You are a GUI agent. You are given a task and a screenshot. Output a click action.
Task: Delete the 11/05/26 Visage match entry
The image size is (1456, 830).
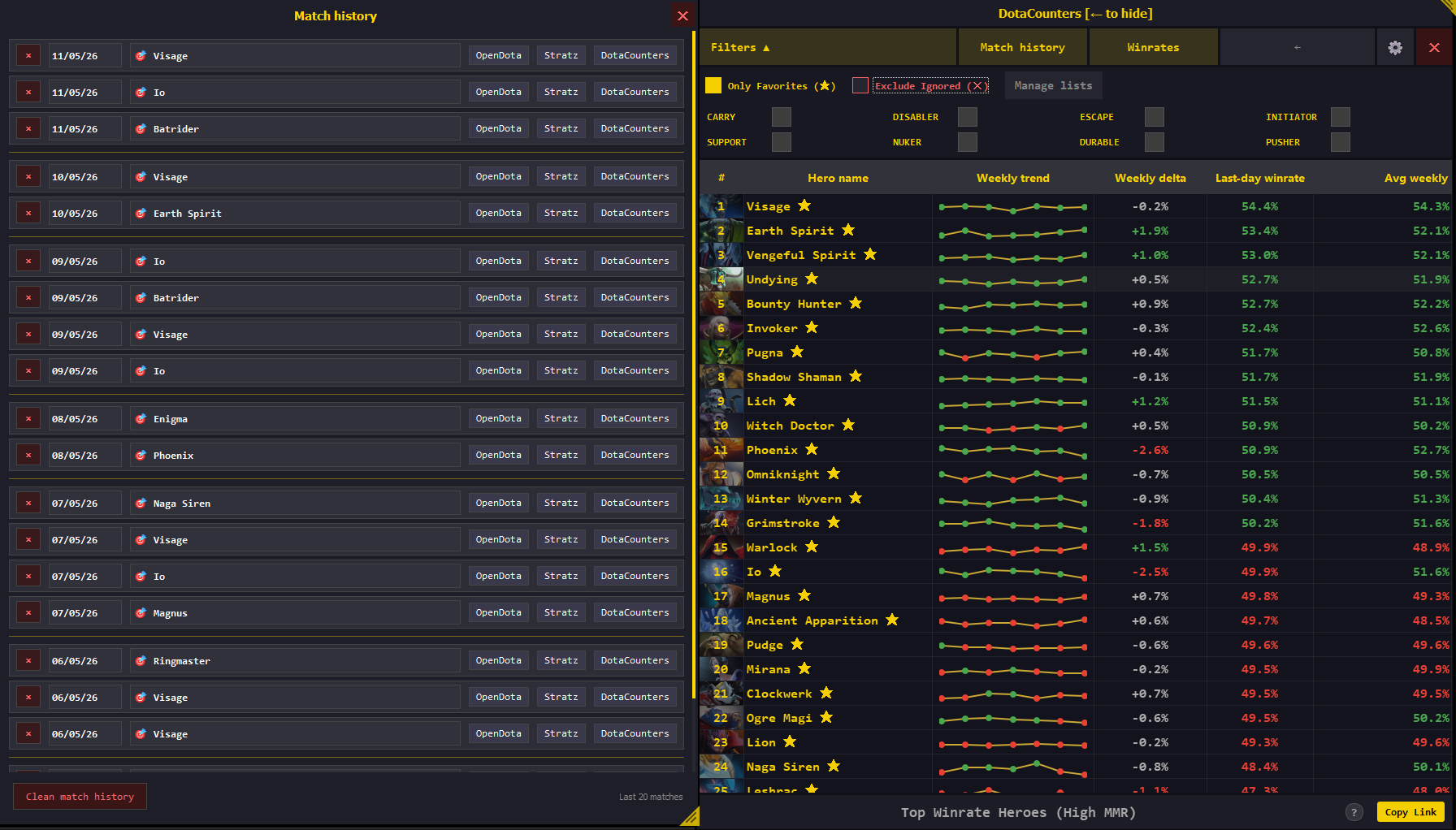(x=28, y=56)
